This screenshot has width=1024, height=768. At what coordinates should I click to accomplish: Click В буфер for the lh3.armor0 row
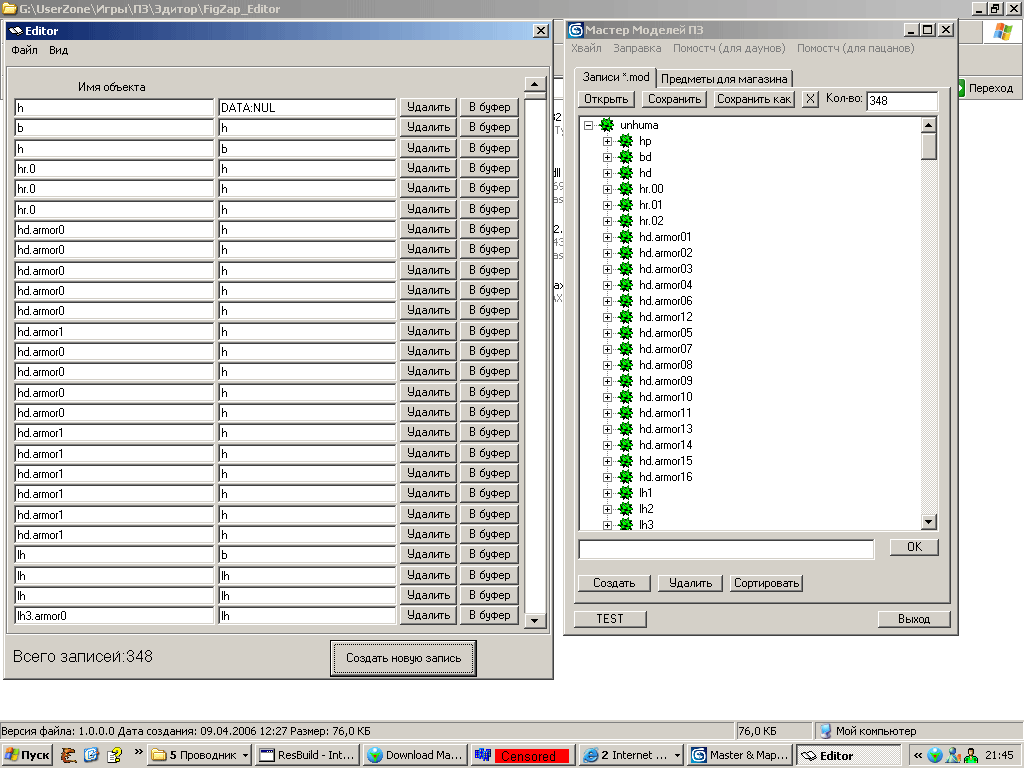(x=489, y=616)
